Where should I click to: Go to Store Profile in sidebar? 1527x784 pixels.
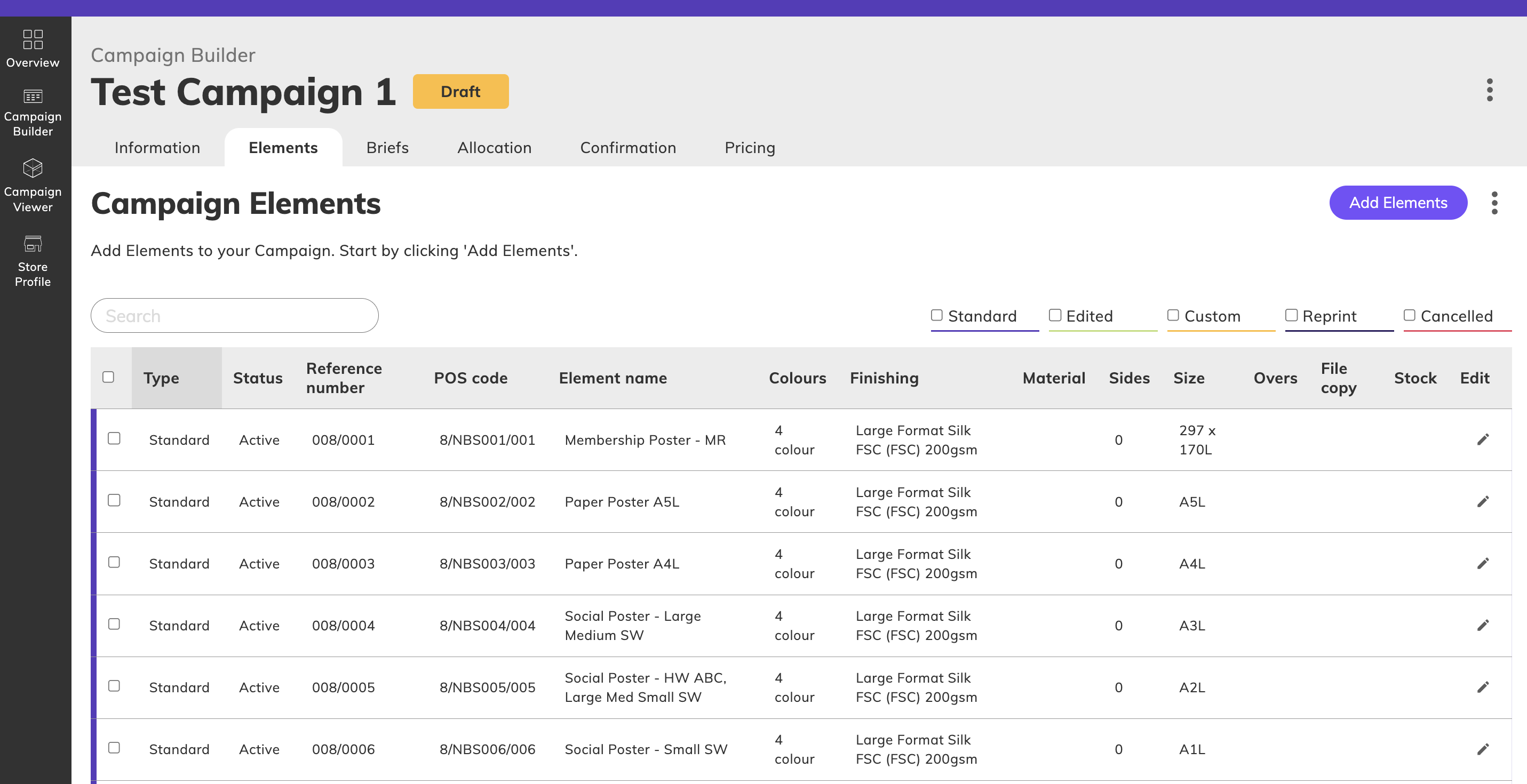33,261
